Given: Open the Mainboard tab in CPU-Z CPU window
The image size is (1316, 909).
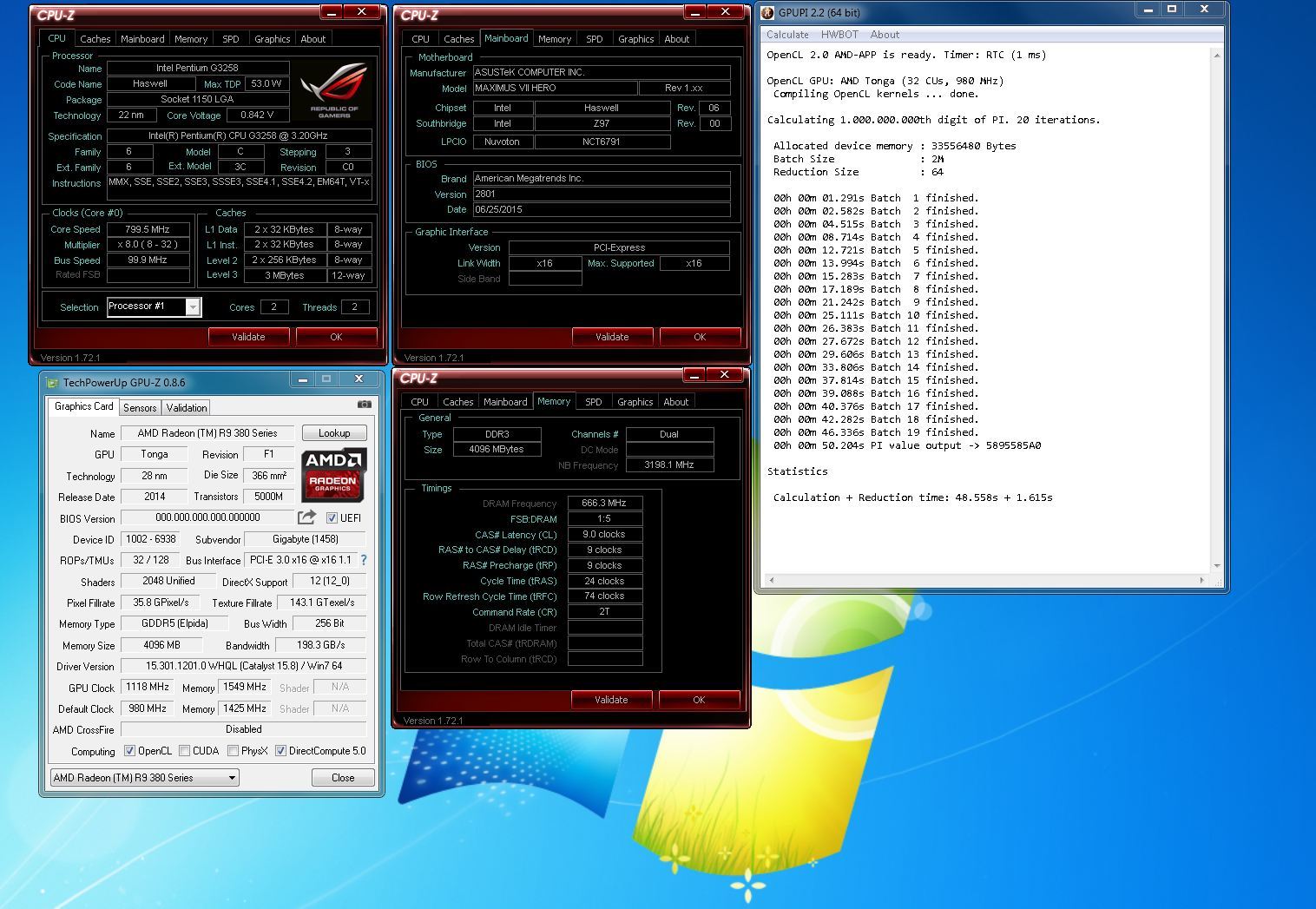Looking at the screenshot, I should (x=142, y=39).
